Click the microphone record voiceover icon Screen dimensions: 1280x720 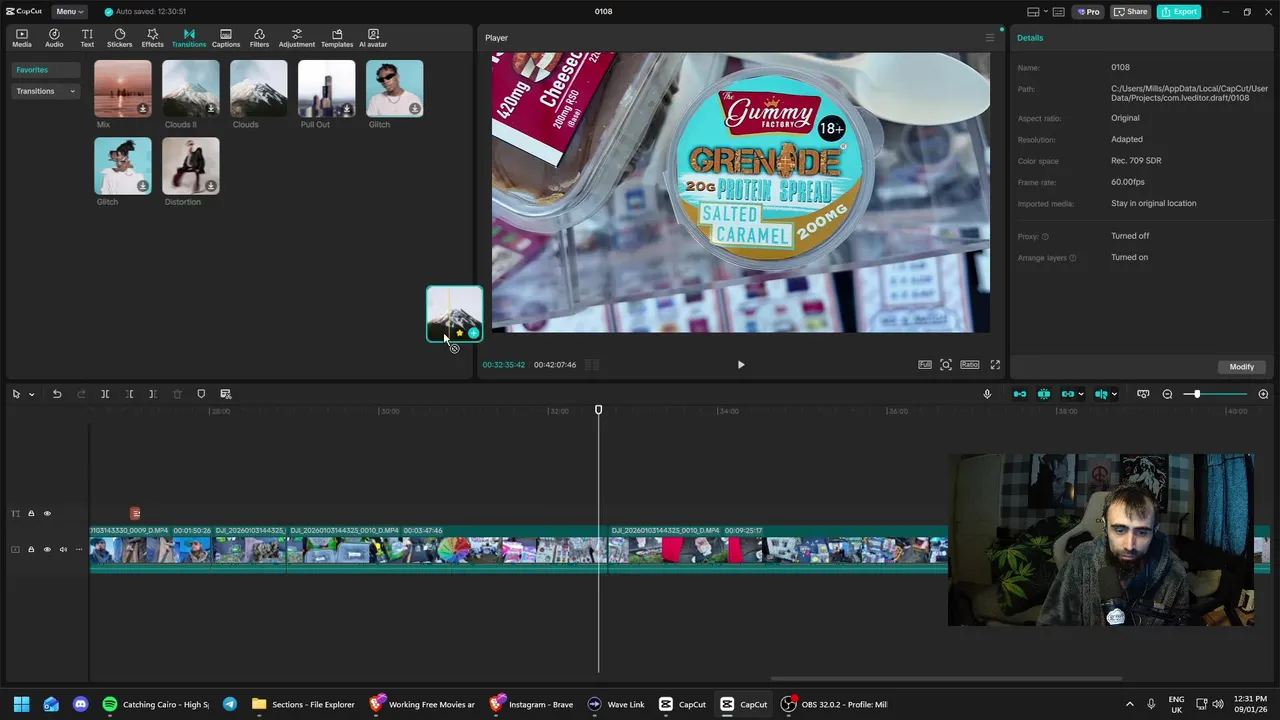(x=987, y=394)
